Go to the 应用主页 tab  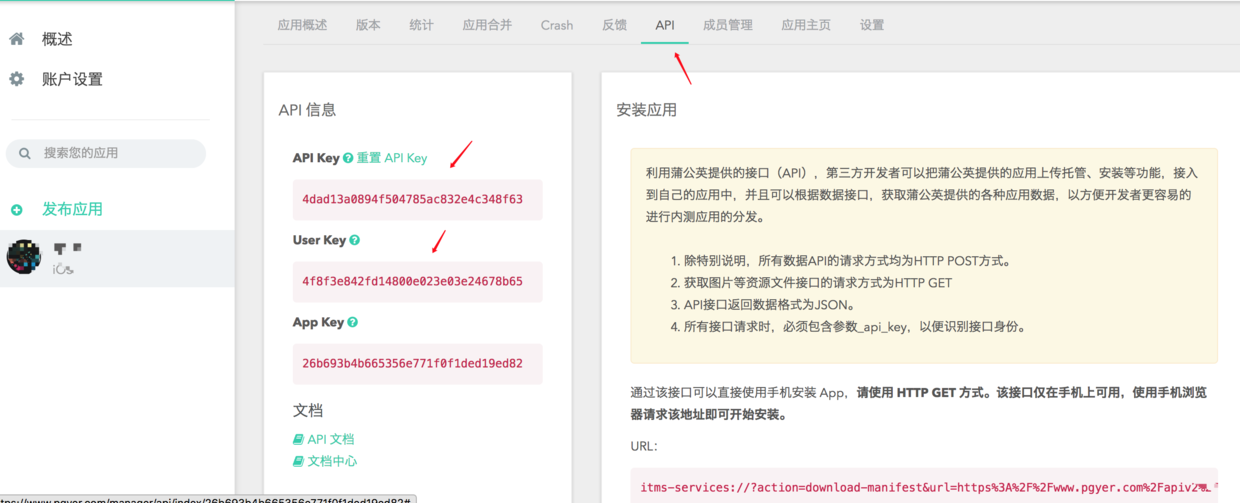tap(806, 25)
